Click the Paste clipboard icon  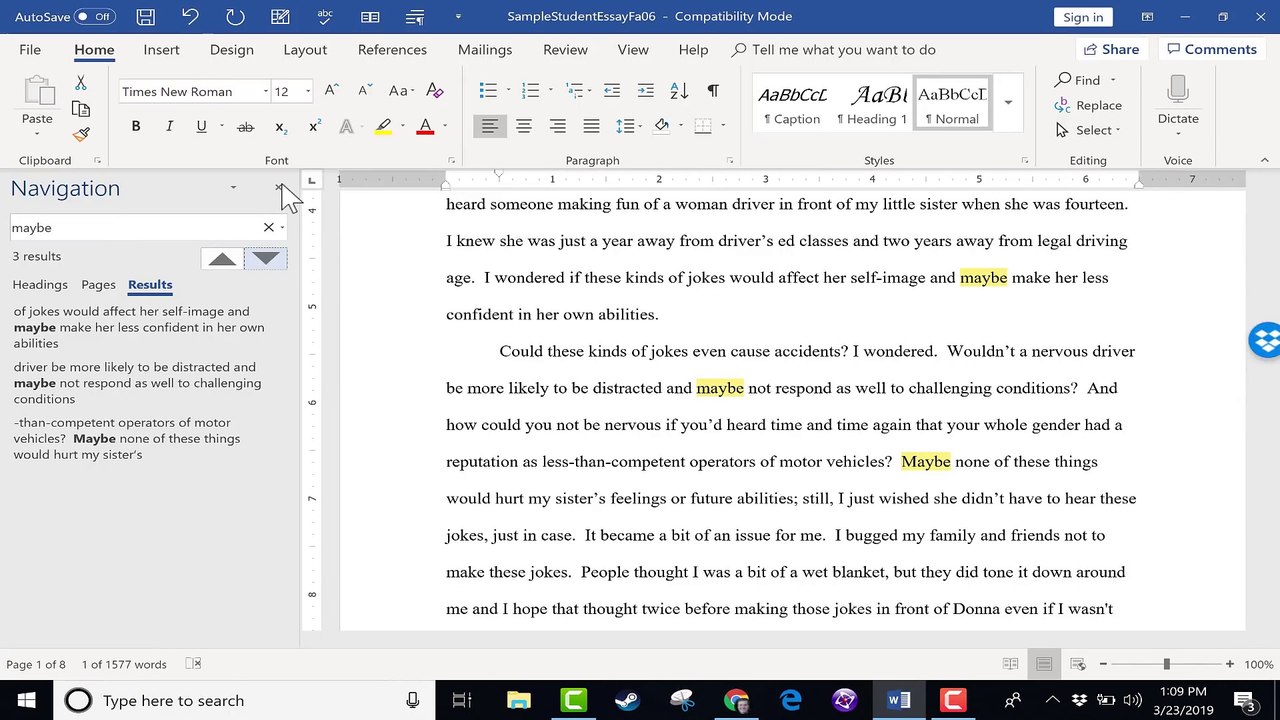37,92
